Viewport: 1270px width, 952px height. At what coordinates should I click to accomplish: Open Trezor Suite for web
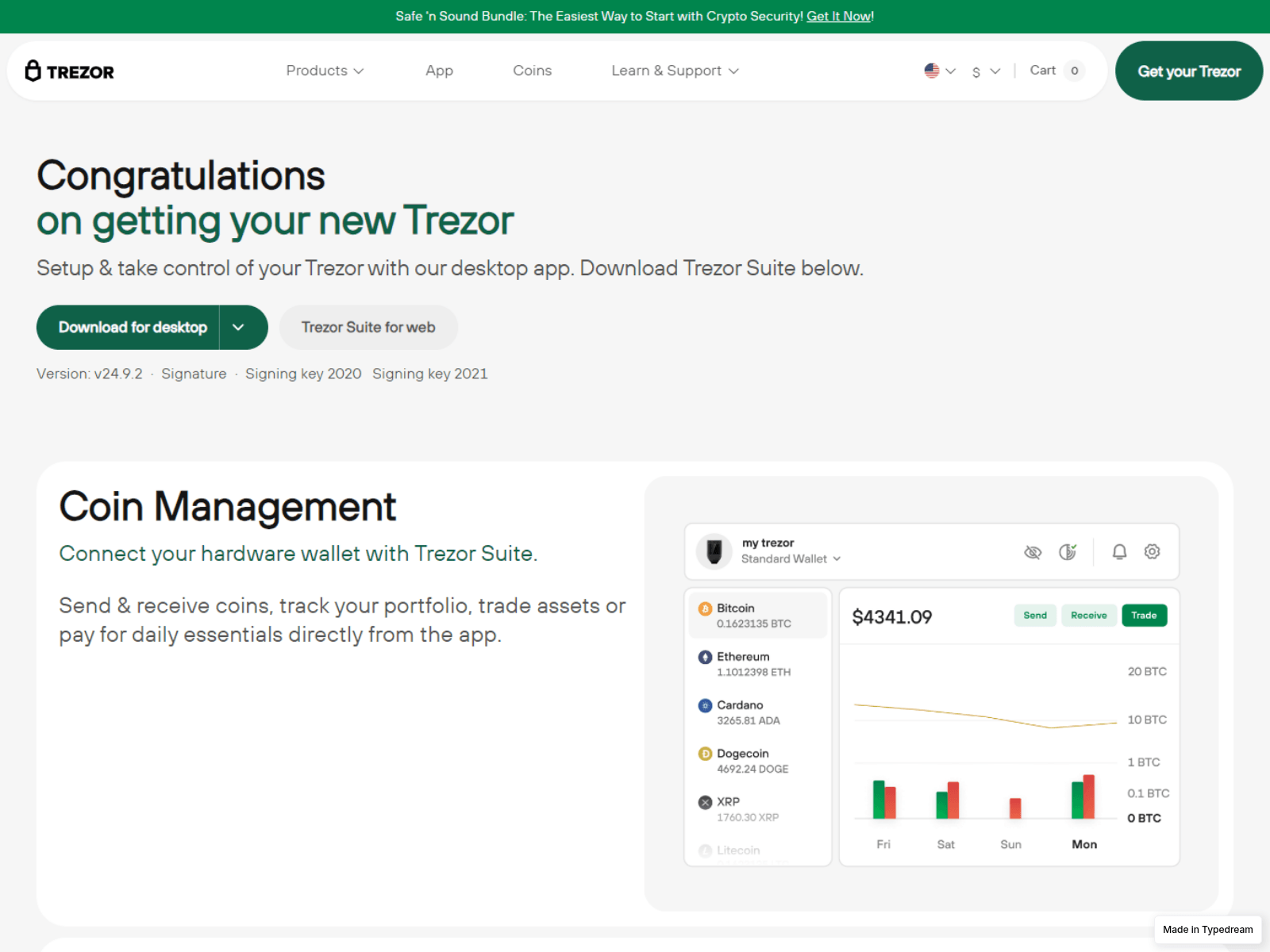point(368,328)
